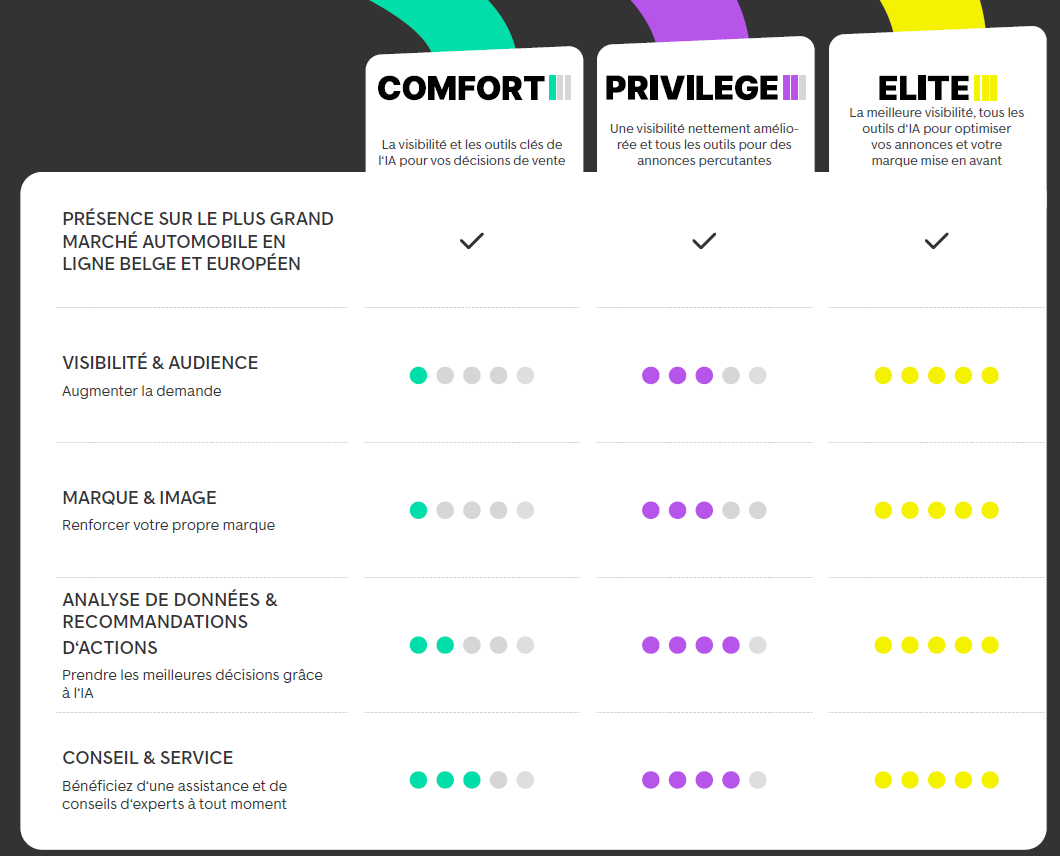Click the Elite plan checkmark icon
The height and width of the screenshot is (856, 1060).
pos(936,241)
